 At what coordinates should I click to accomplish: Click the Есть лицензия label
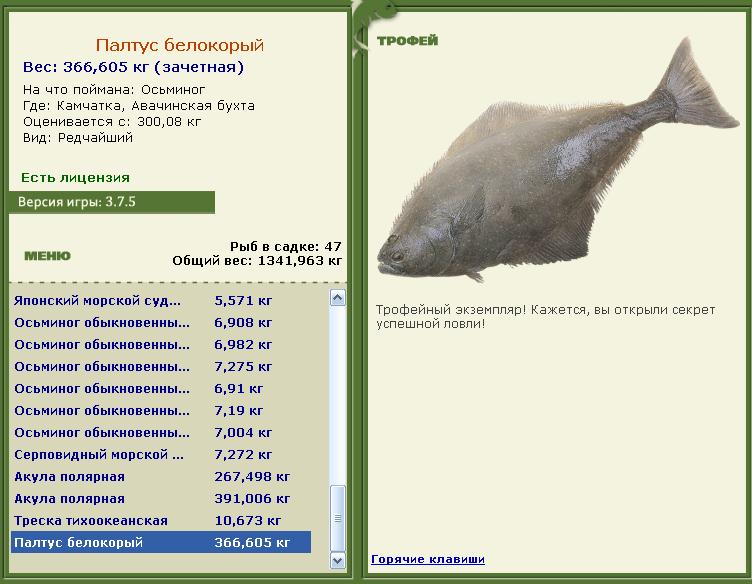(75, 178)
